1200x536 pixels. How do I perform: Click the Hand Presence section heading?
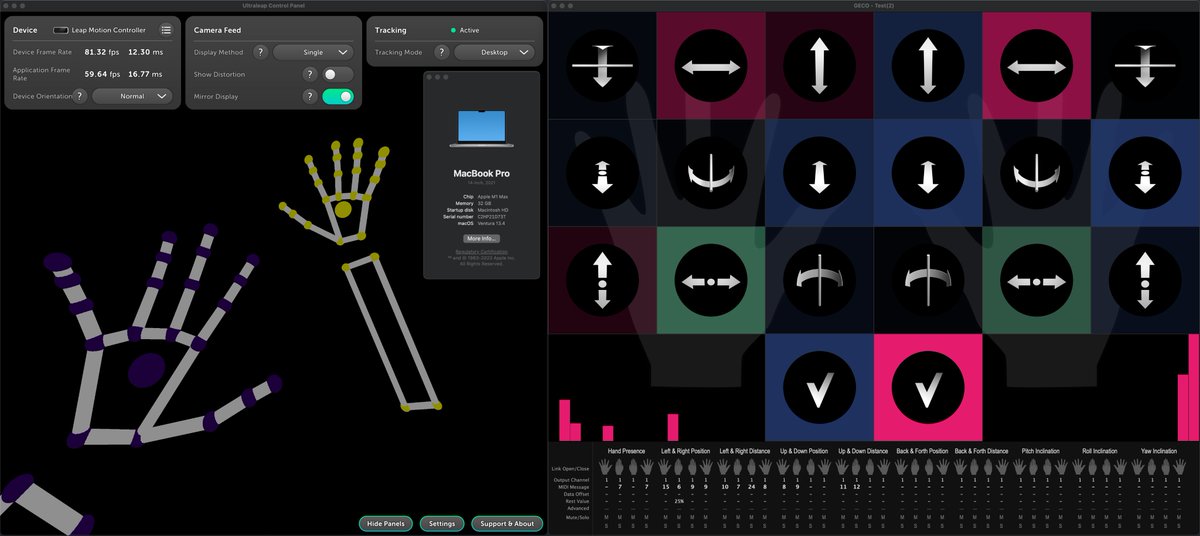[626, 451]
